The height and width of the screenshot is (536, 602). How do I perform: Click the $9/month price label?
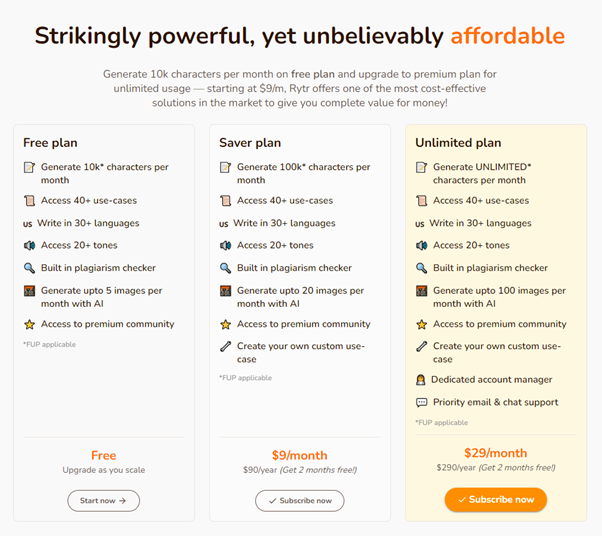[x=299, y=455]
